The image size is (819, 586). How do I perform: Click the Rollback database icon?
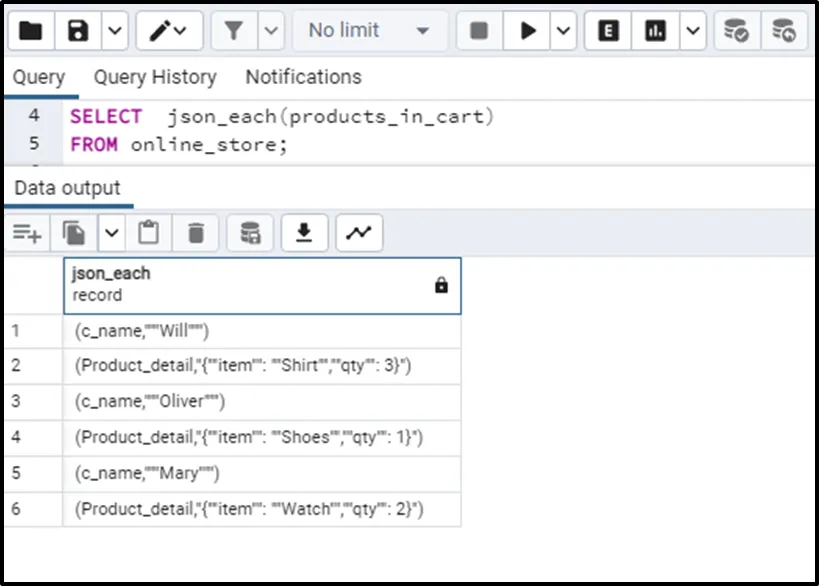pyautogui.click(x=784, y=31)
